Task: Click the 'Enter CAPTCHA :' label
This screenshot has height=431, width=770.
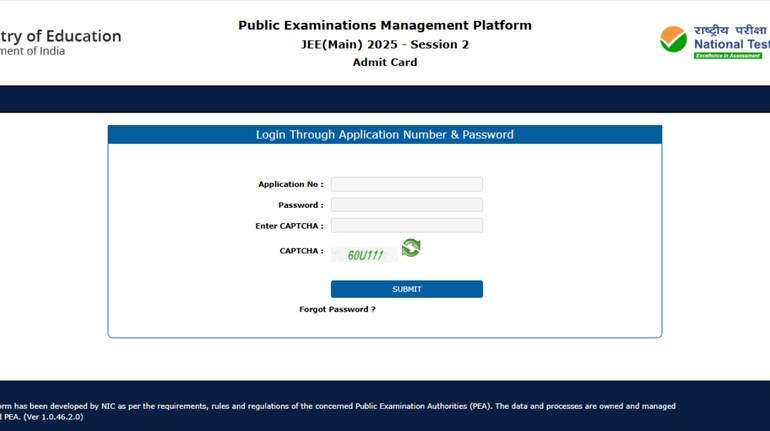Action: pyautogui.click(x=289, y=226)
